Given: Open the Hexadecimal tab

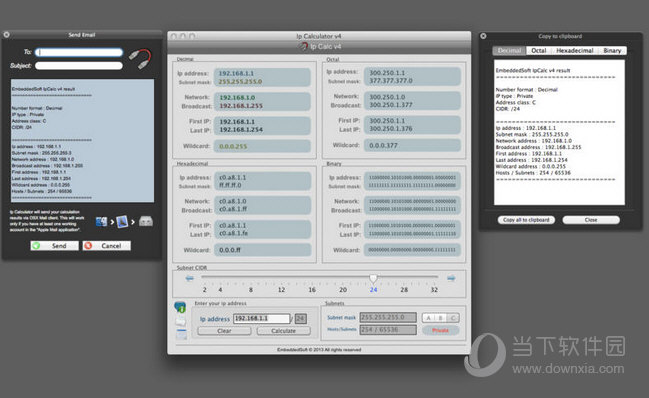Looking at the screenshot, I should coord(574,50).
